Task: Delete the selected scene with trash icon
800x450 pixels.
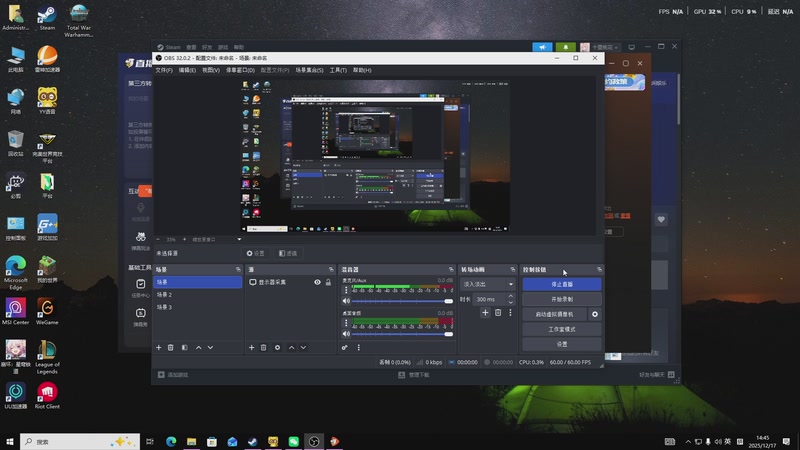Action: [171, 347]
